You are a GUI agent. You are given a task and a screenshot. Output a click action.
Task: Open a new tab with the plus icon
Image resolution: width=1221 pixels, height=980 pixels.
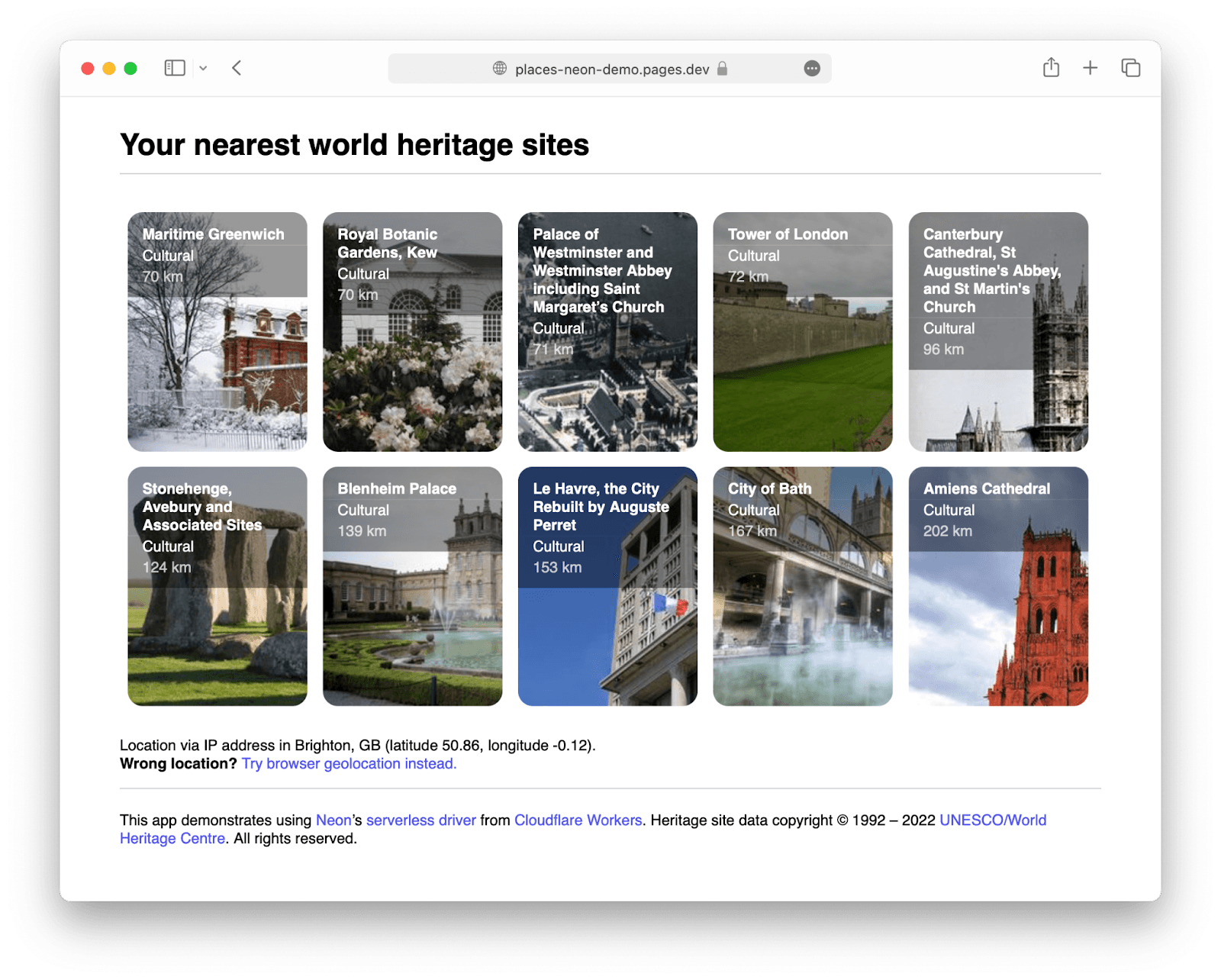(1090, 68)
